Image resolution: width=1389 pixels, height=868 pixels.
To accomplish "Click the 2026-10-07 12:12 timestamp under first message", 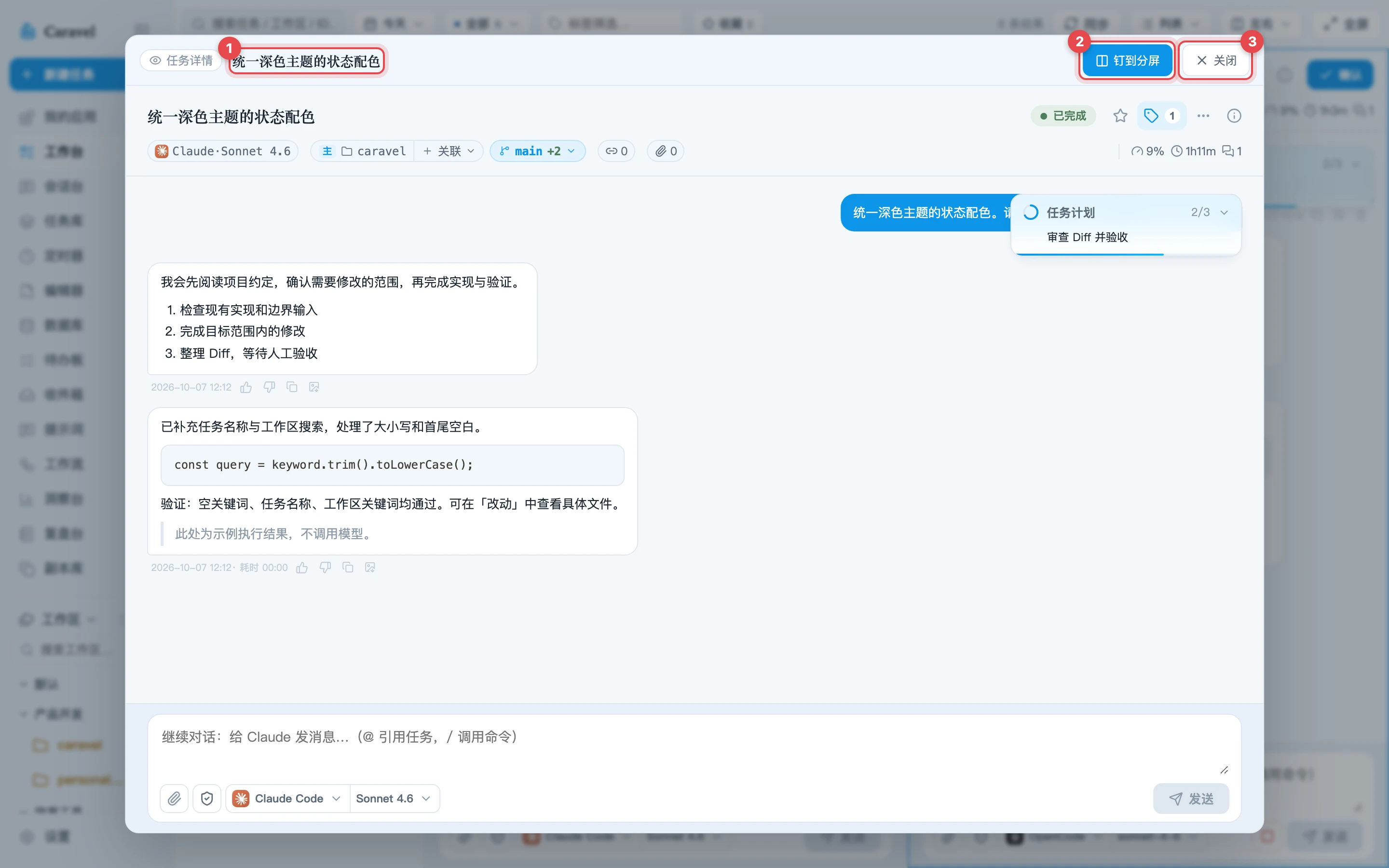I will [191, 388].
